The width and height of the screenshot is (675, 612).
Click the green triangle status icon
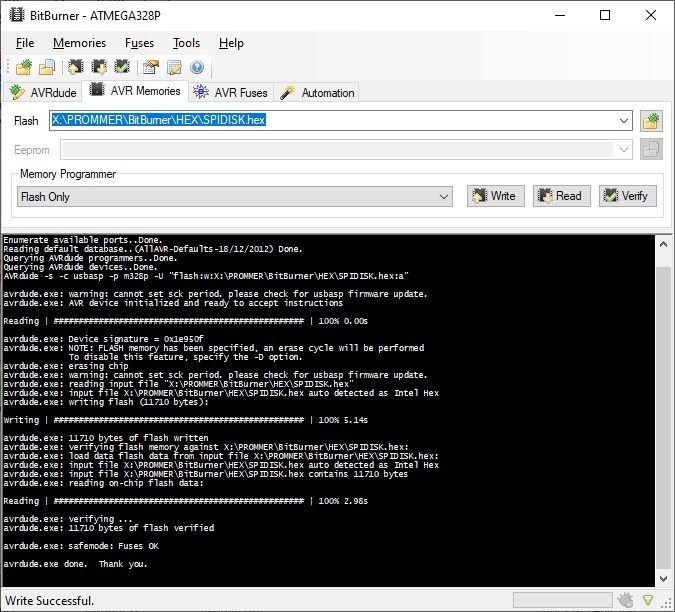pos(648,600)
